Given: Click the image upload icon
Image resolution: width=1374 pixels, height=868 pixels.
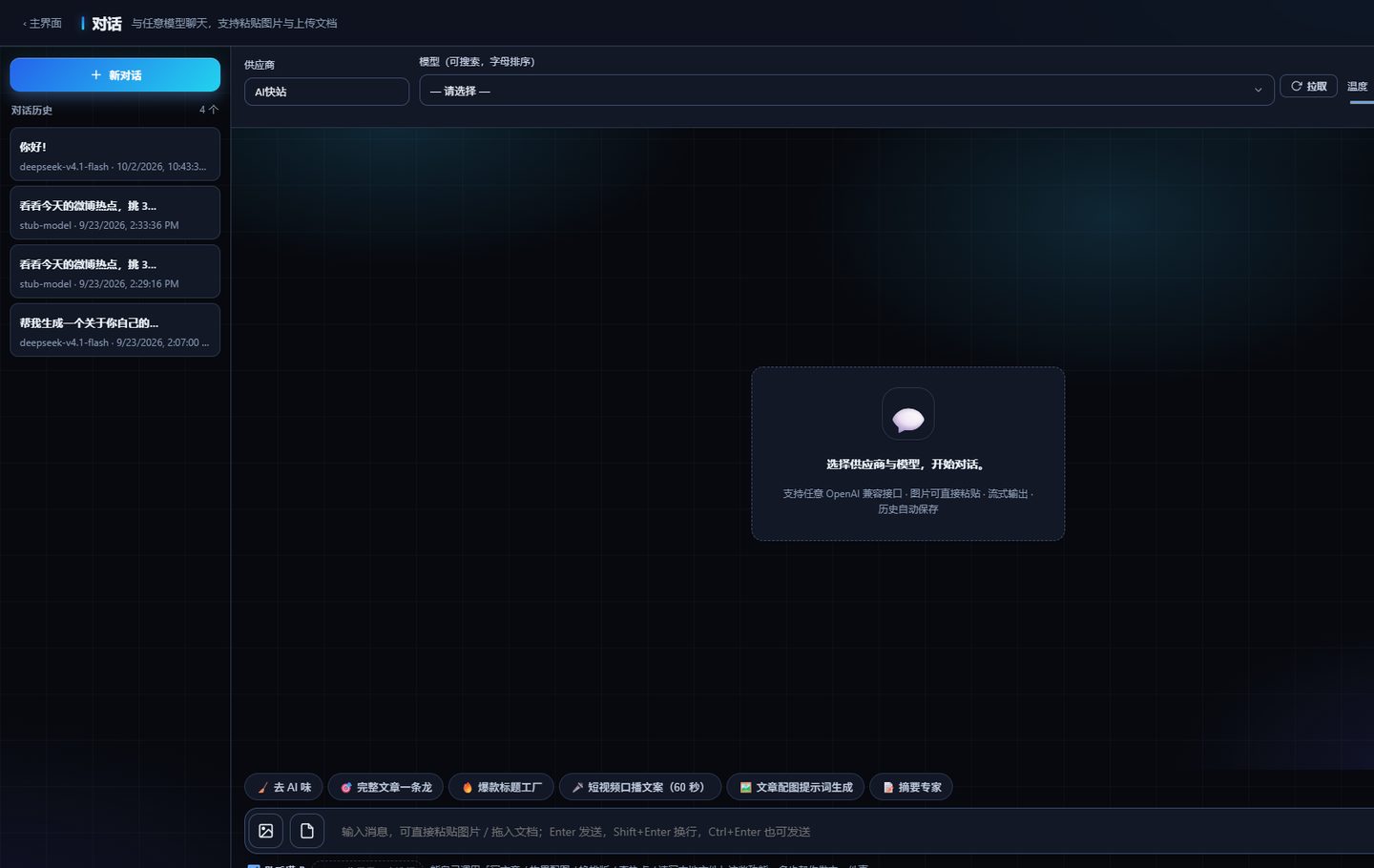Looking at the screenshot, I should tap(266, 831).
